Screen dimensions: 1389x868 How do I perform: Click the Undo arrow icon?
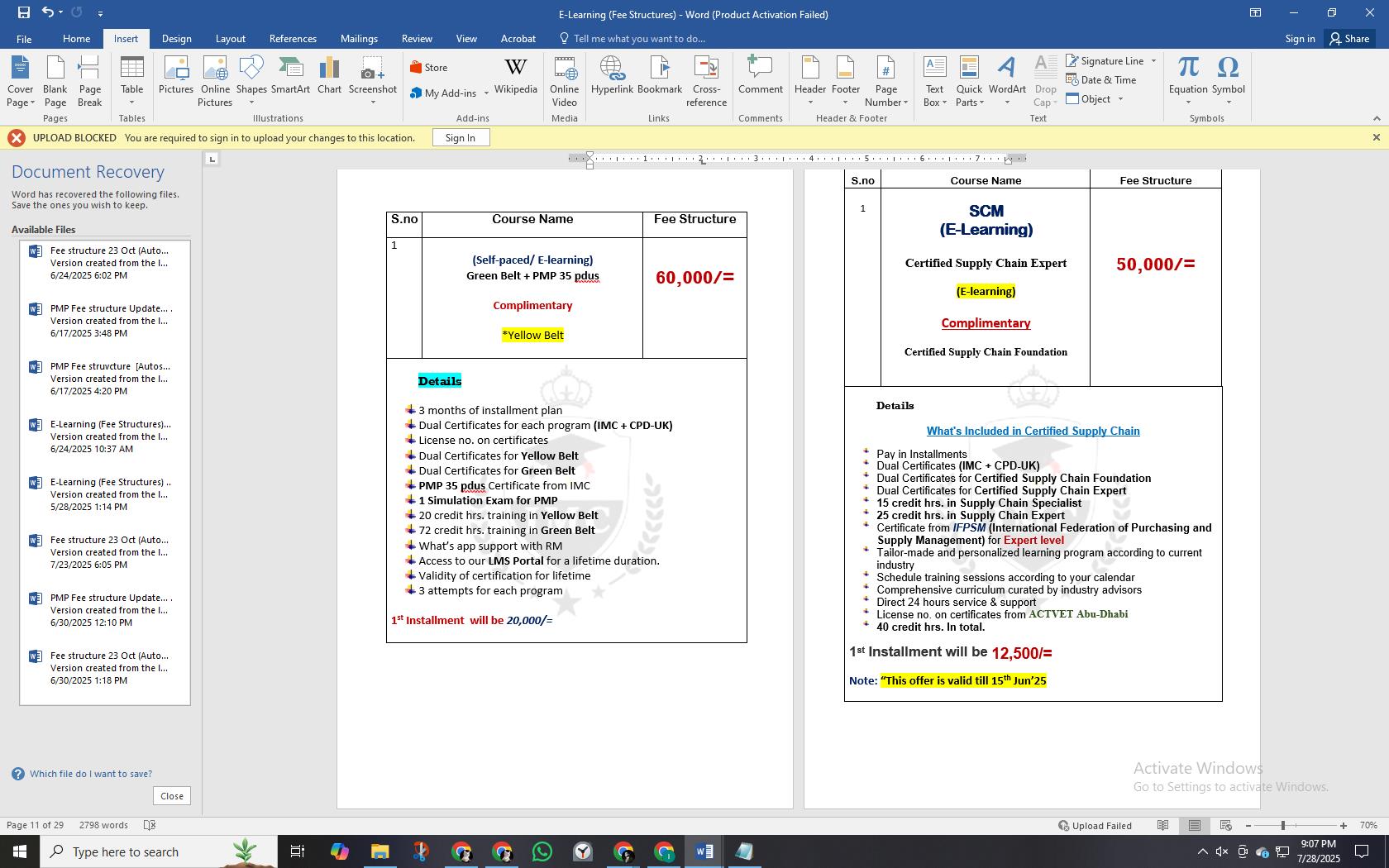tap(48, 12)
